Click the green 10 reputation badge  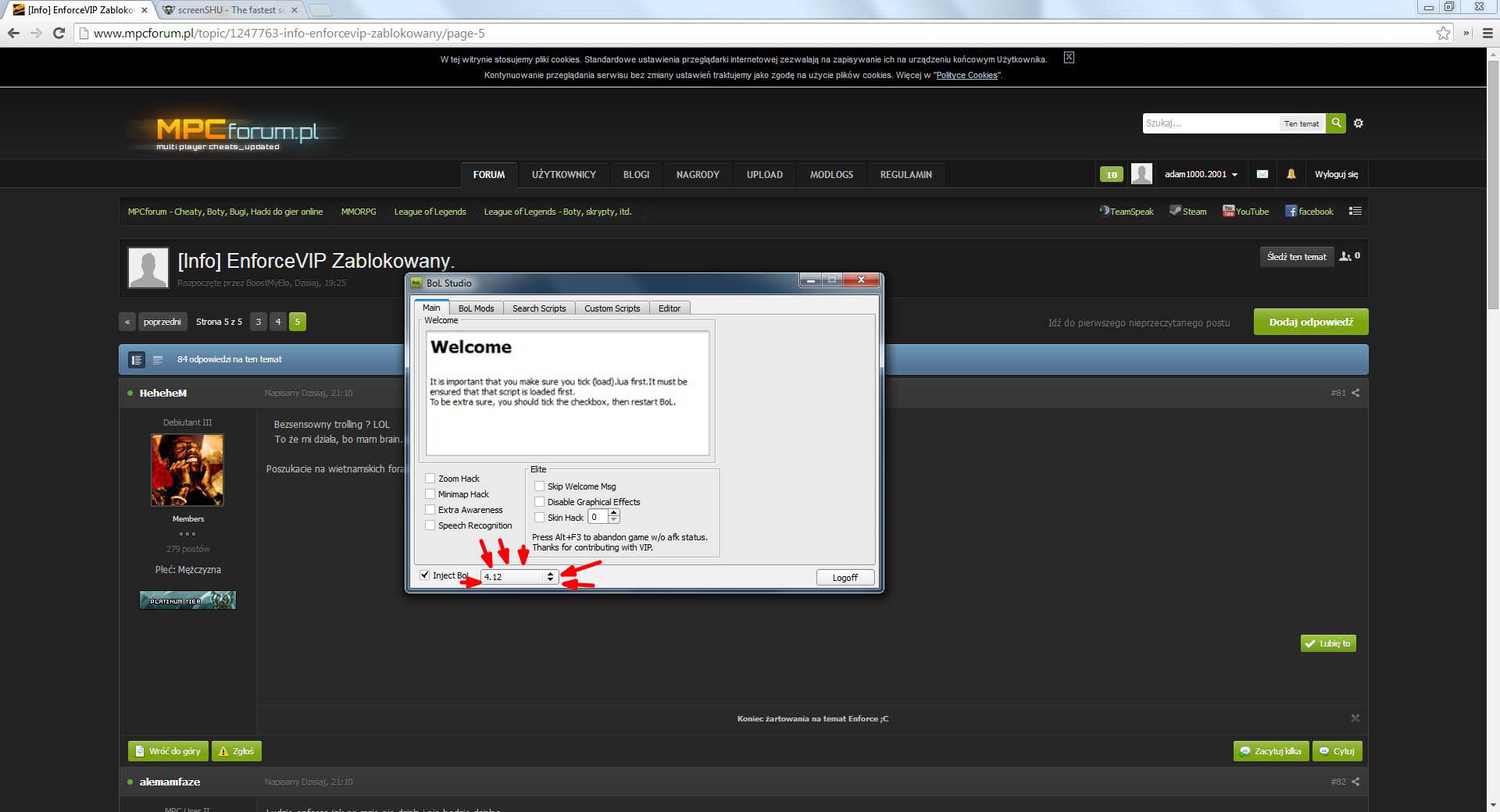tap(1111, 174)
